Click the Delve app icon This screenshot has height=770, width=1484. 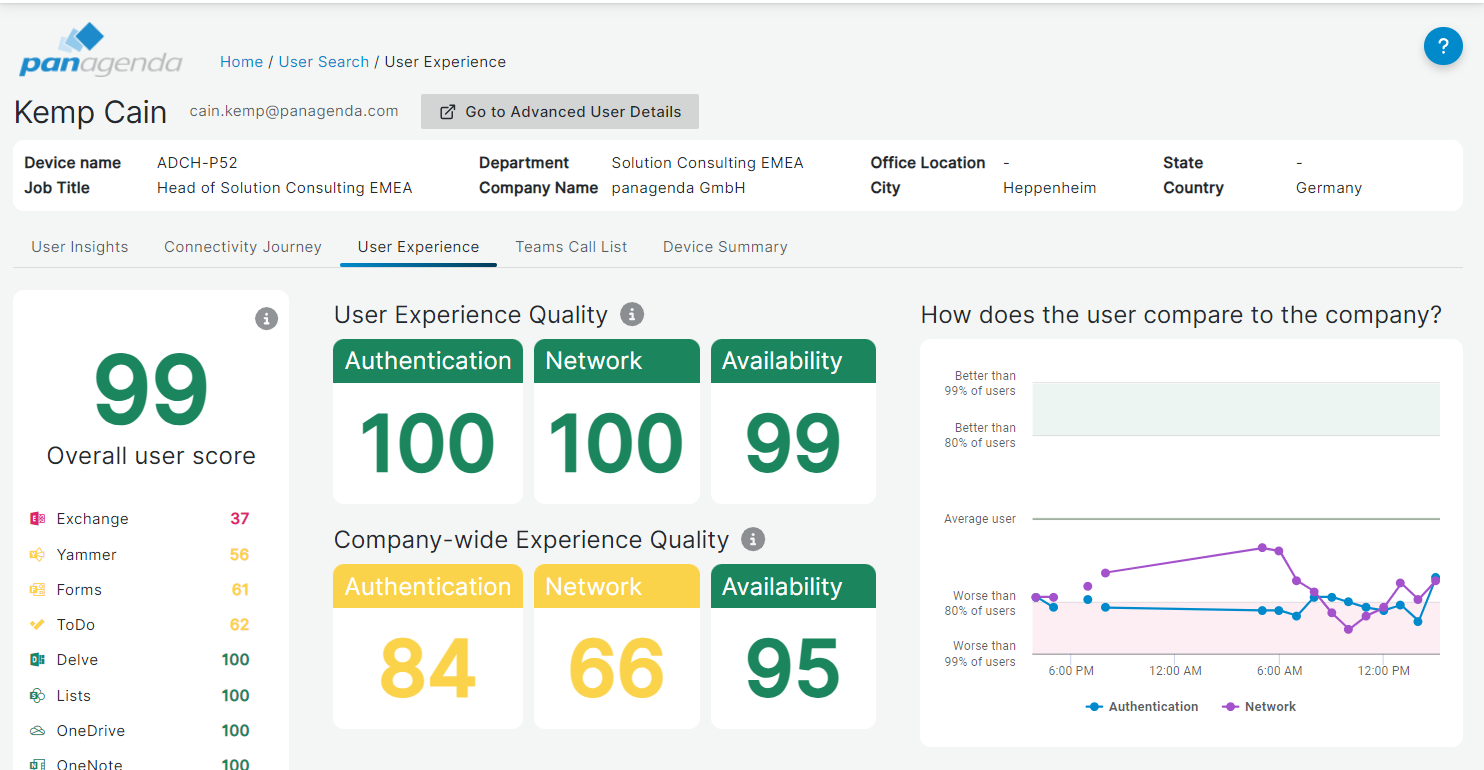point(38,660)
